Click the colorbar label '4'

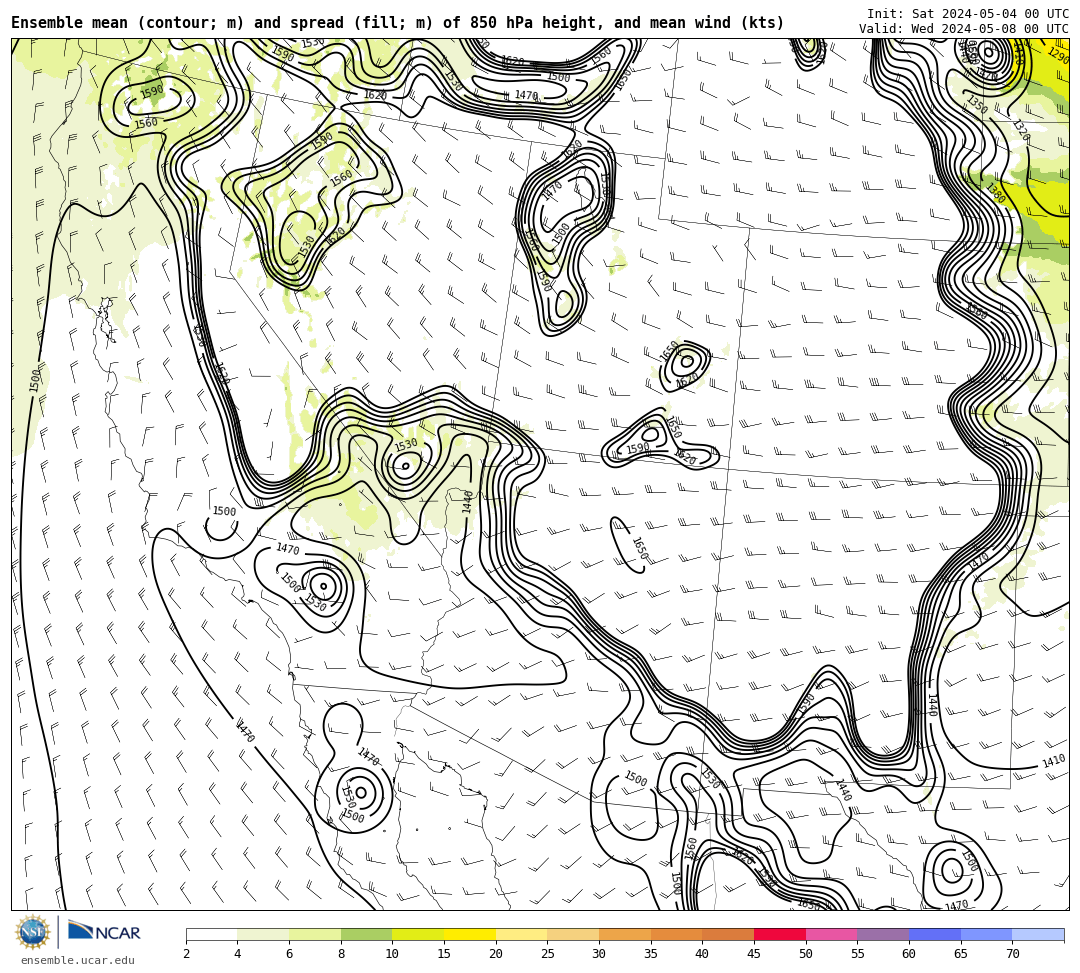pos(238,954)
